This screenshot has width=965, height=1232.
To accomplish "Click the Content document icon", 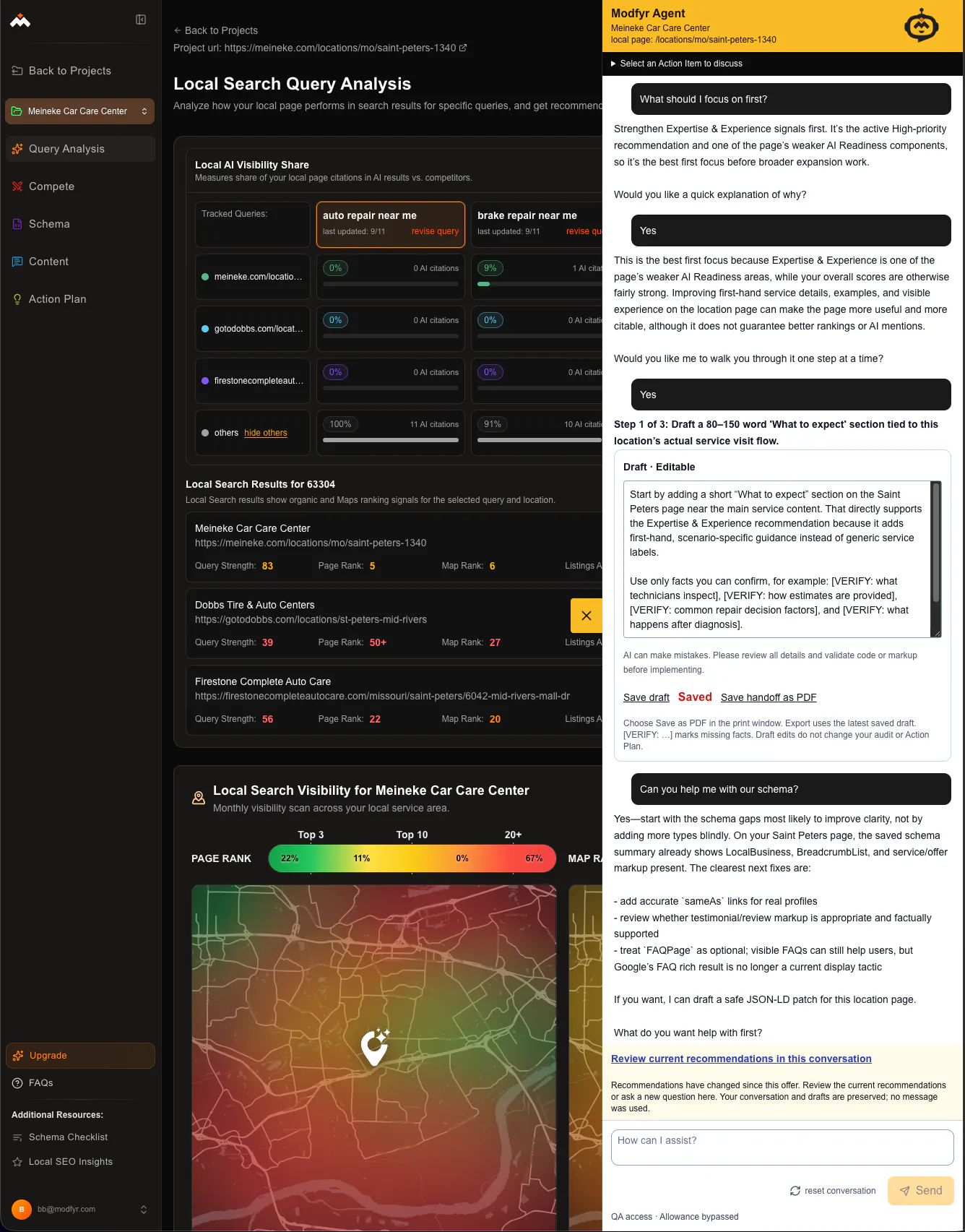I will point(17,262).
